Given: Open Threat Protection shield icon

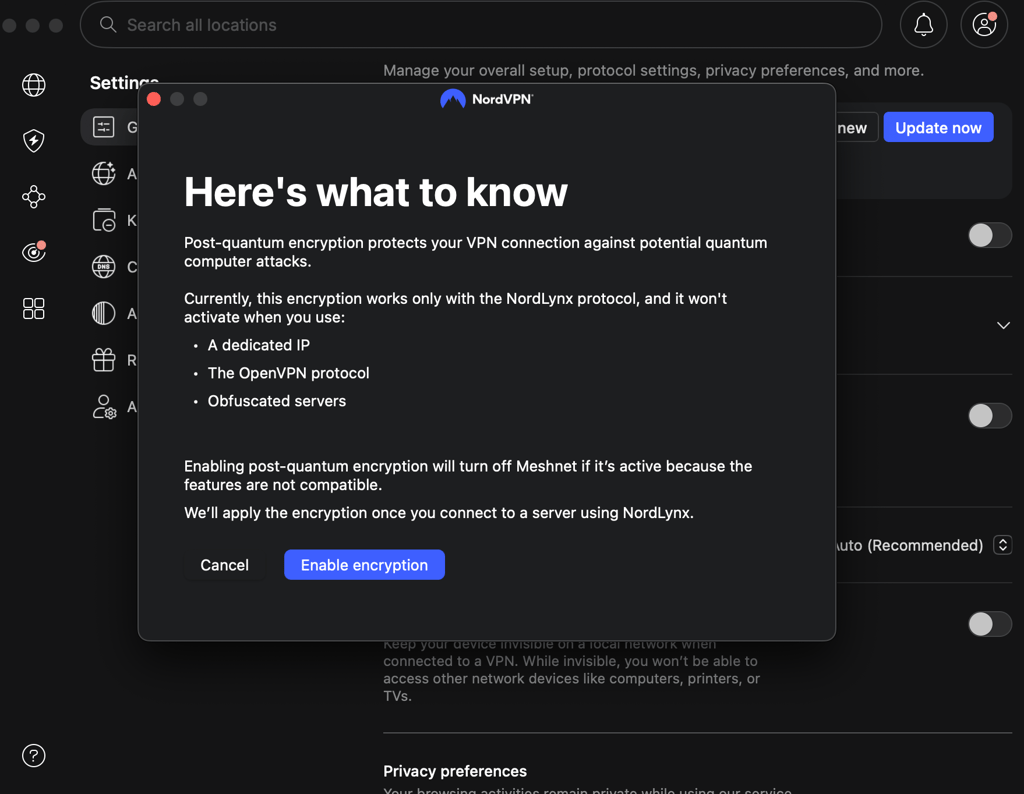Looking at the screenshot, I should [33, 140].
